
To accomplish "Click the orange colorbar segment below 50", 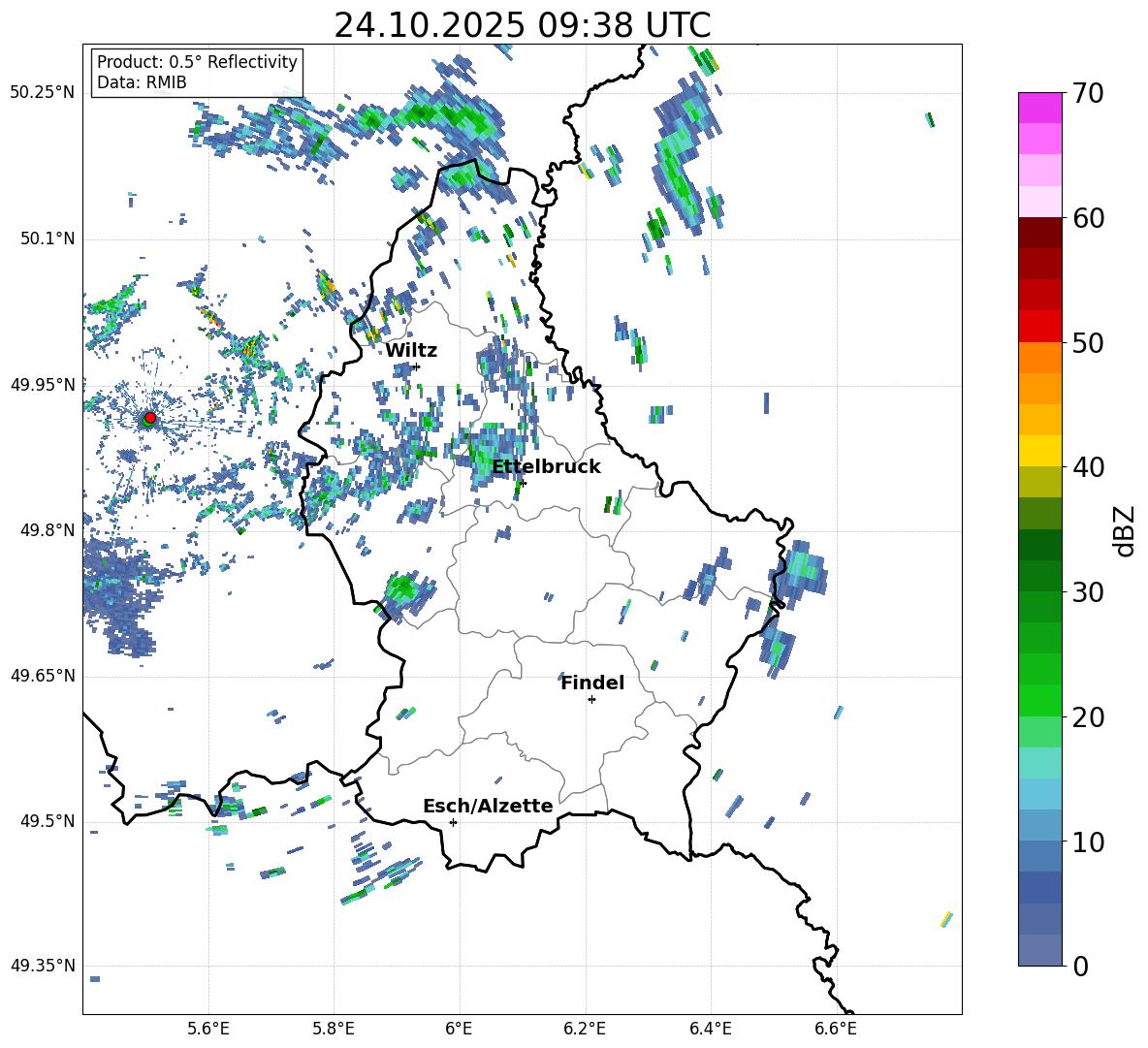I will 1039,358.
